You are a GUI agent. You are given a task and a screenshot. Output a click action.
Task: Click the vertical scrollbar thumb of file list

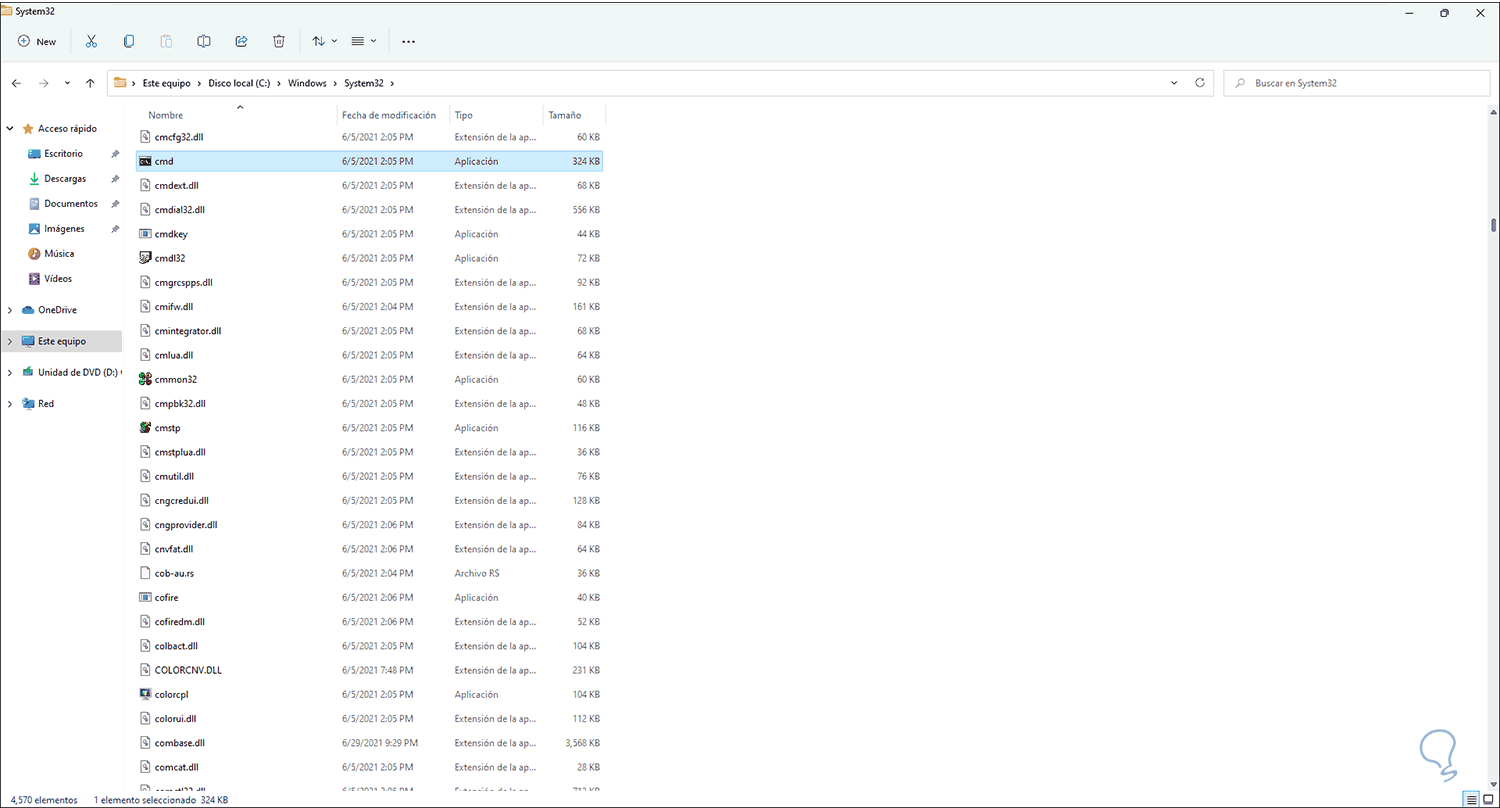coord(1492,225)
